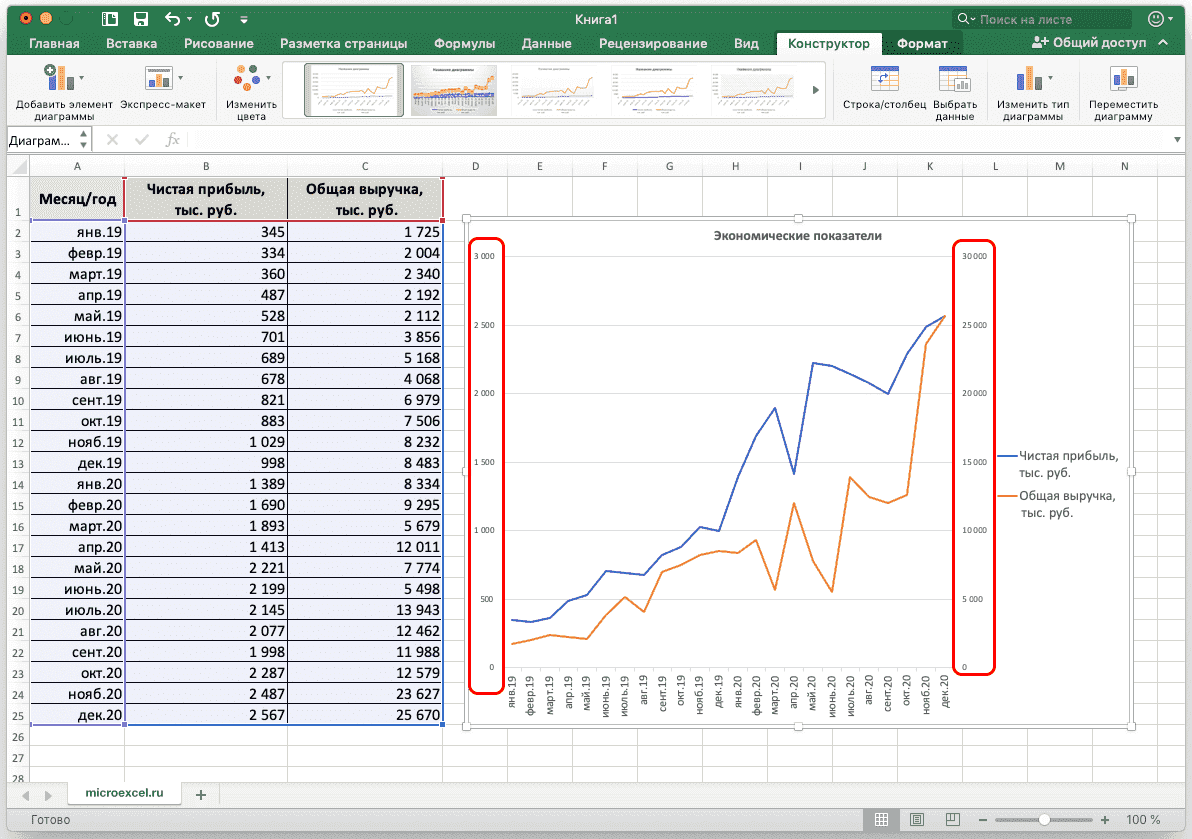Switch to the Формат tab
This screenshot has height=839, width=1192.
tap(921, 43)
